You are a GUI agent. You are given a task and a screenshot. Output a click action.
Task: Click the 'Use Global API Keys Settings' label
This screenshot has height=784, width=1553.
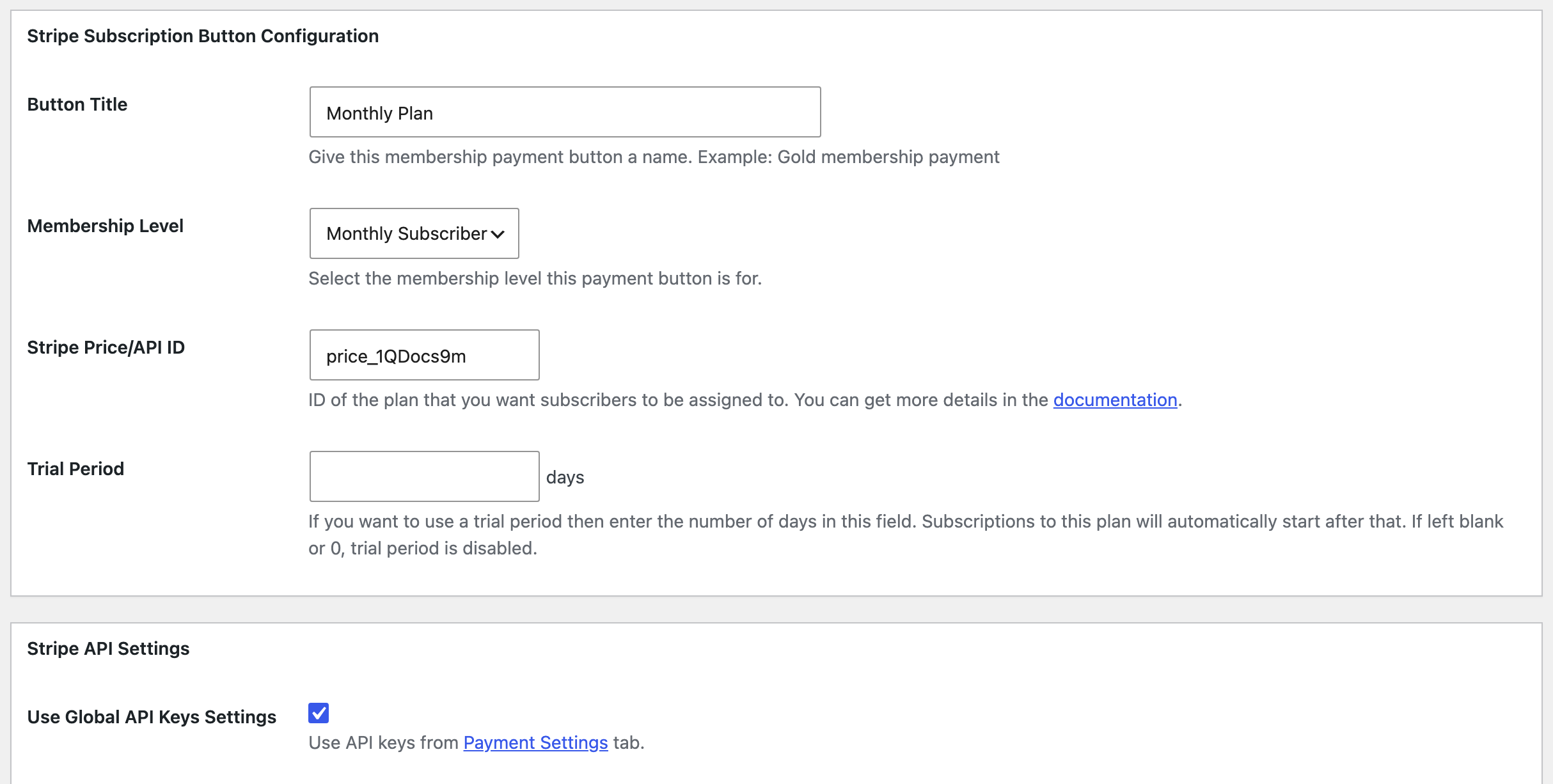coord(152,717)
